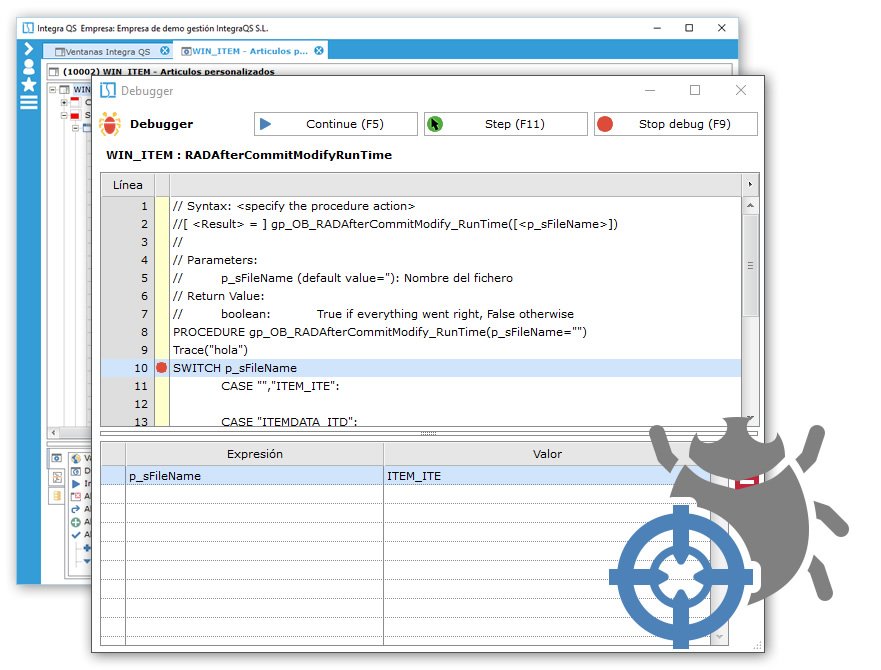Screen dimensions: 881x670
Task: Click the globe icon in the event list
Action: pyautogui.click(x=76, y=459)
